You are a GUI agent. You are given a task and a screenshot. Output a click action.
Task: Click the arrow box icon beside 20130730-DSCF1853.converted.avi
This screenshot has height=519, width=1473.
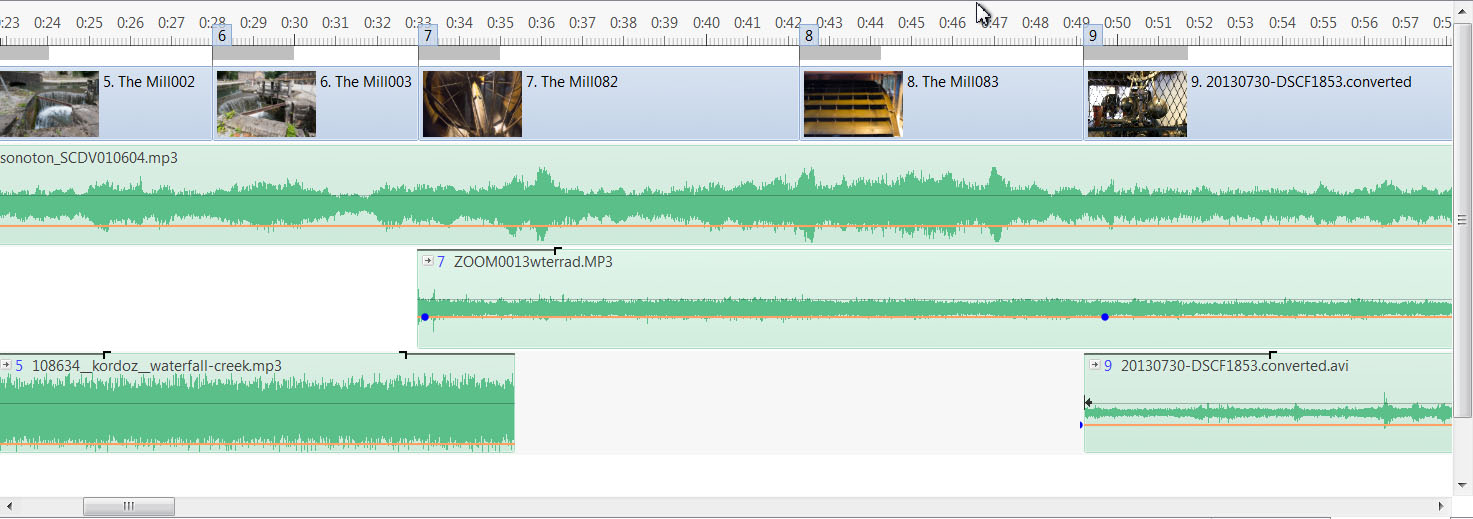(x=1095, y=365)
